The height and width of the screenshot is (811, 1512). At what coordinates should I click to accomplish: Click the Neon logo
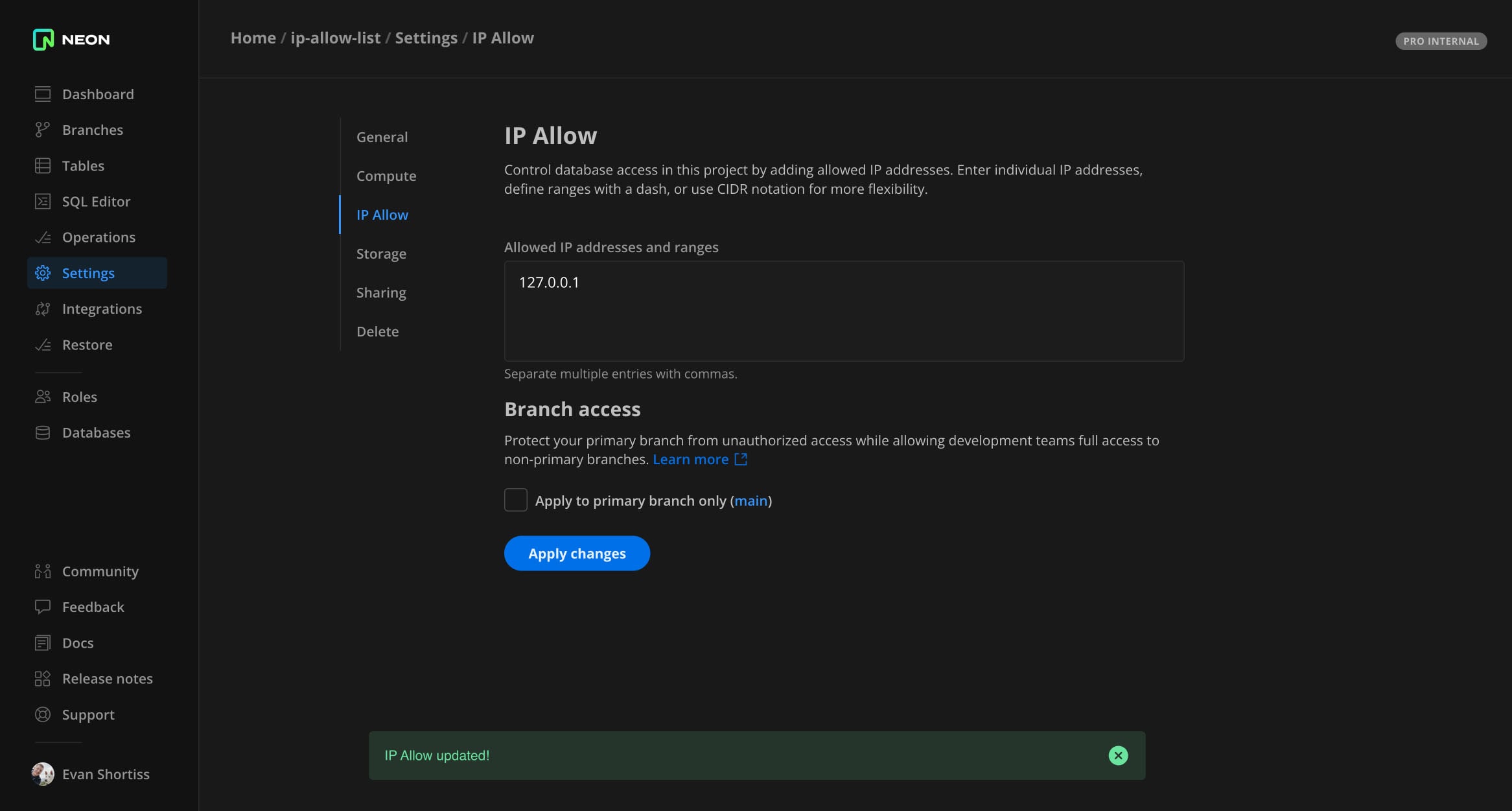tap(71, 39)
